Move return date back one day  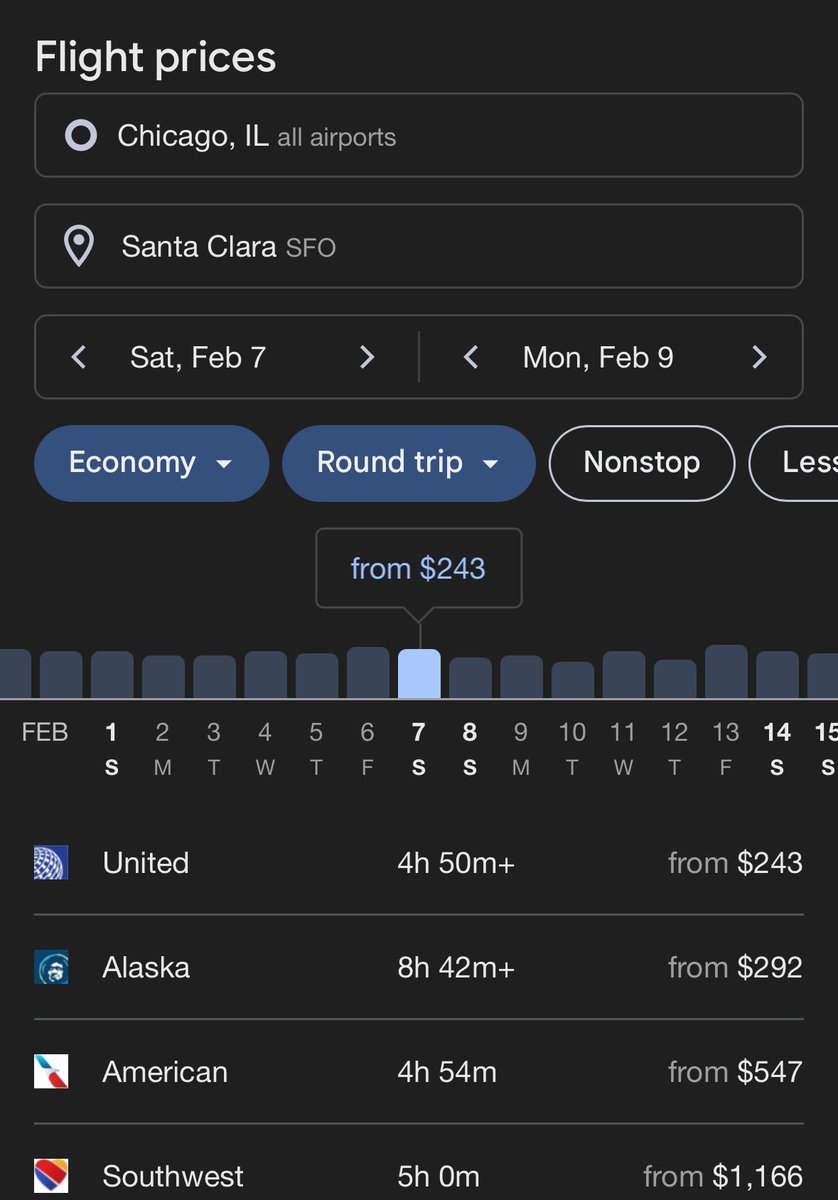(x=471, y=357)
